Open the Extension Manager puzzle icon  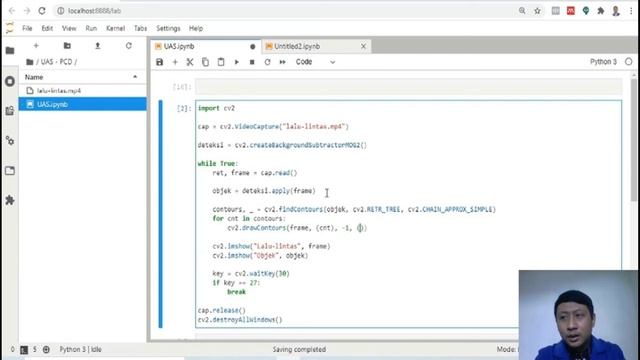[10, 200]
